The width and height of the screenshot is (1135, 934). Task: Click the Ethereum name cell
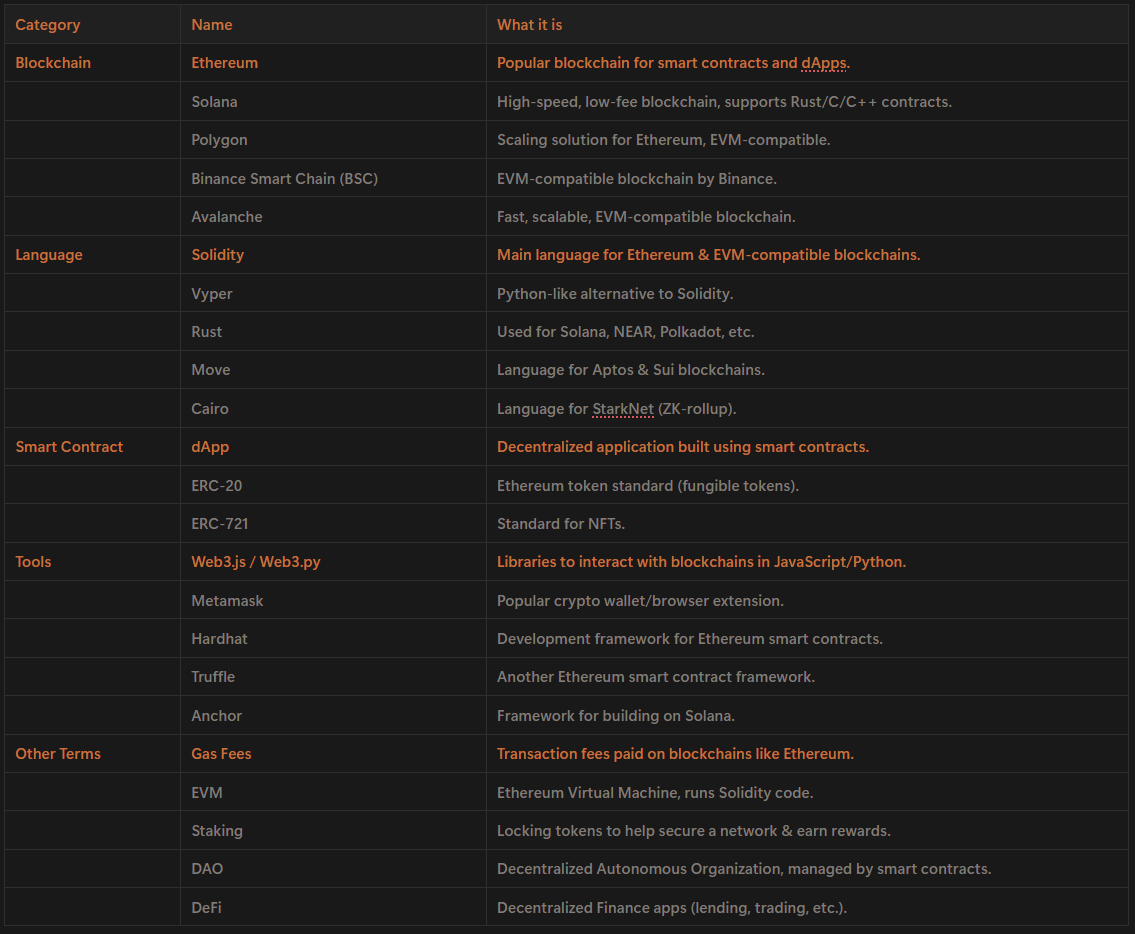(224, 63)
